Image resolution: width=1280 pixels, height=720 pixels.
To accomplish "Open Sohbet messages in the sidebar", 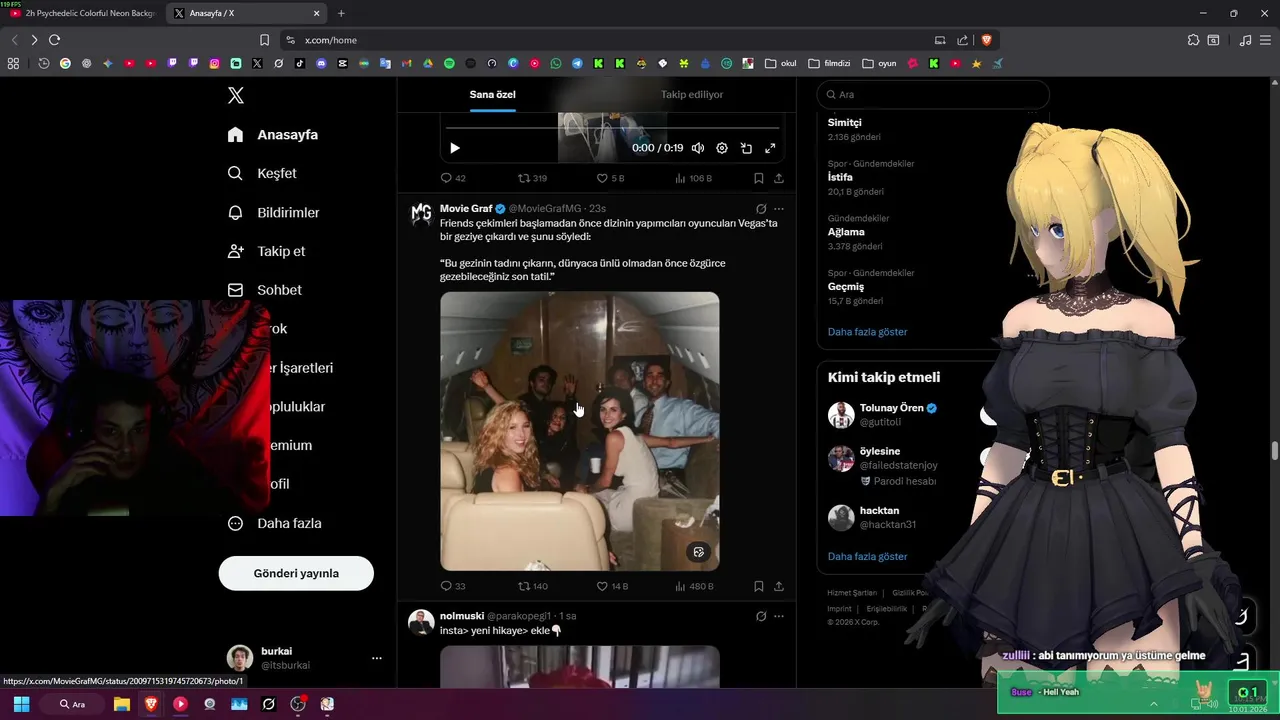I will (x=265, y=290).
